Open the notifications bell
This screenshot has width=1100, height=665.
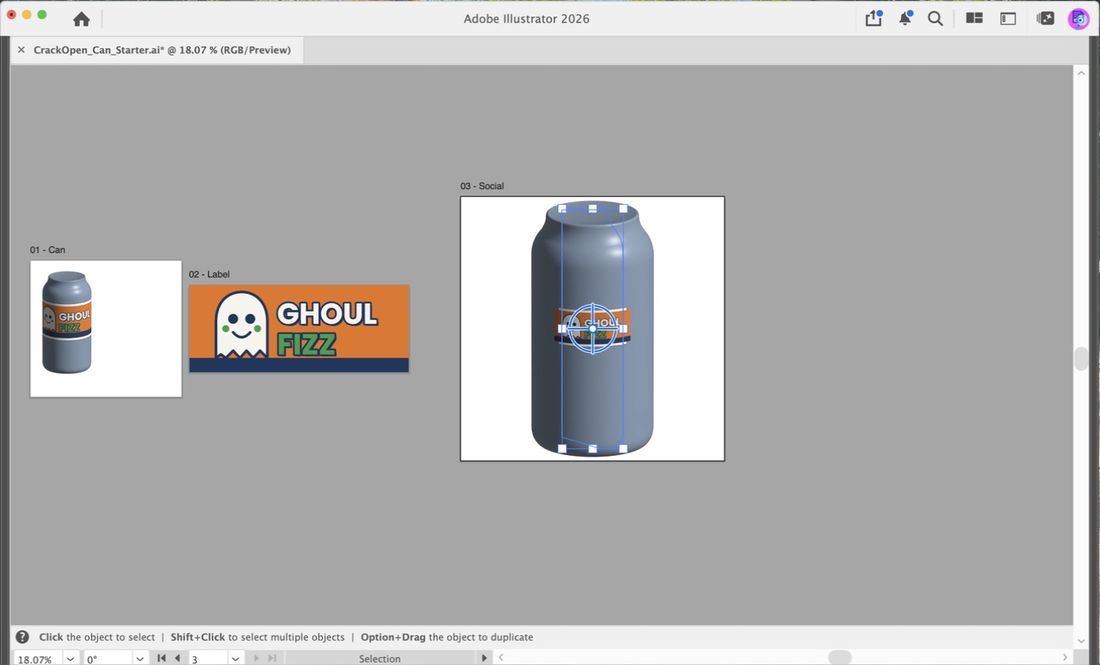906,18
